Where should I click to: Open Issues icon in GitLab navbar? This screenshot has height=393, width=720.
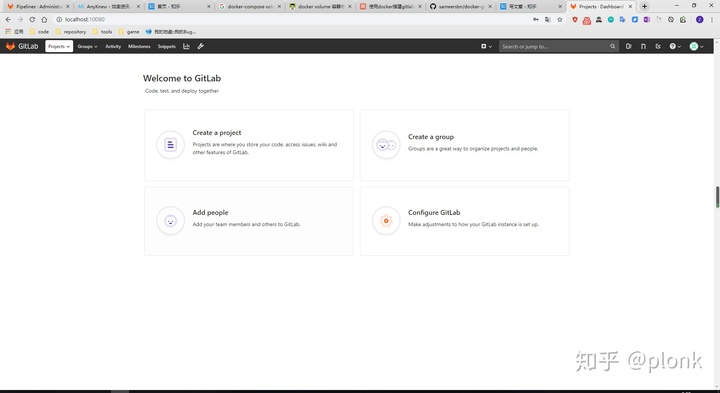point(629,46)
